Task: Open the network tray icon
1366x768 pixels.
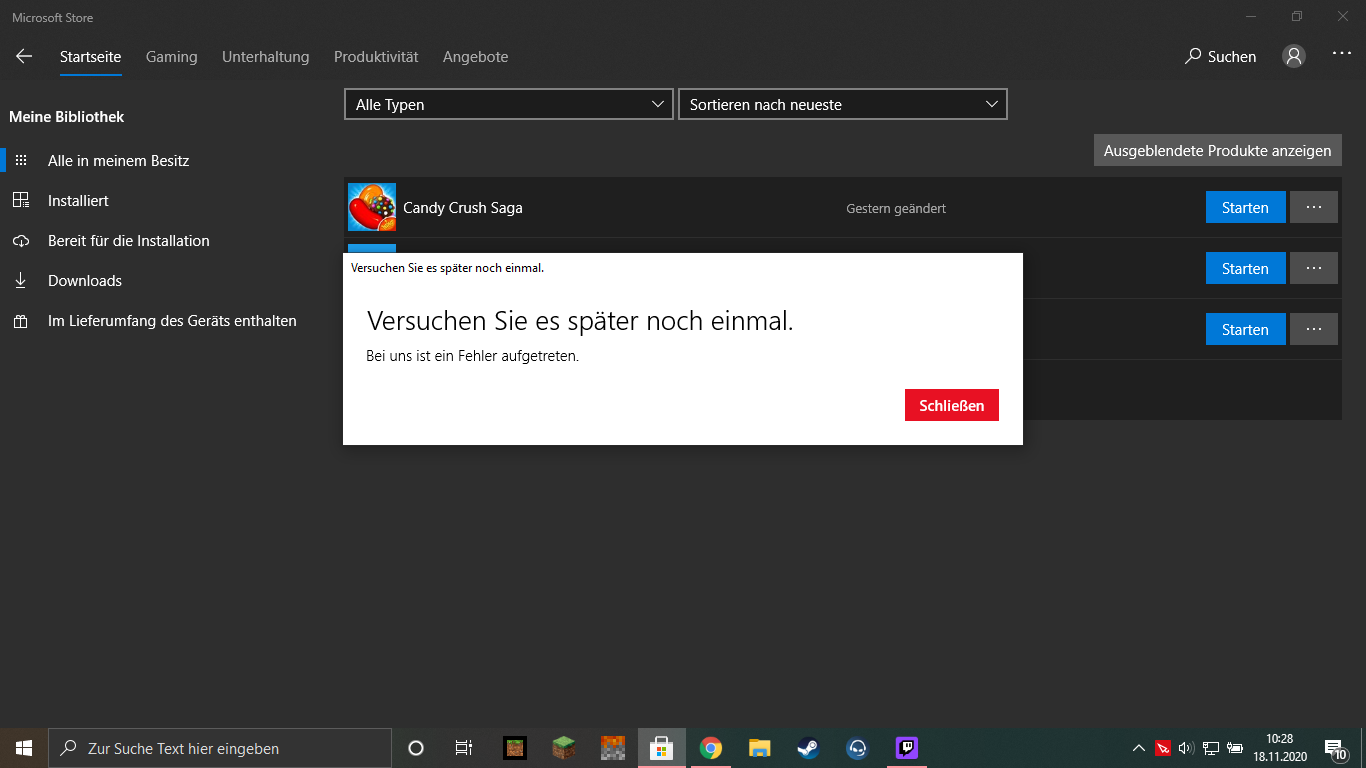Action: coord(1210,748)
